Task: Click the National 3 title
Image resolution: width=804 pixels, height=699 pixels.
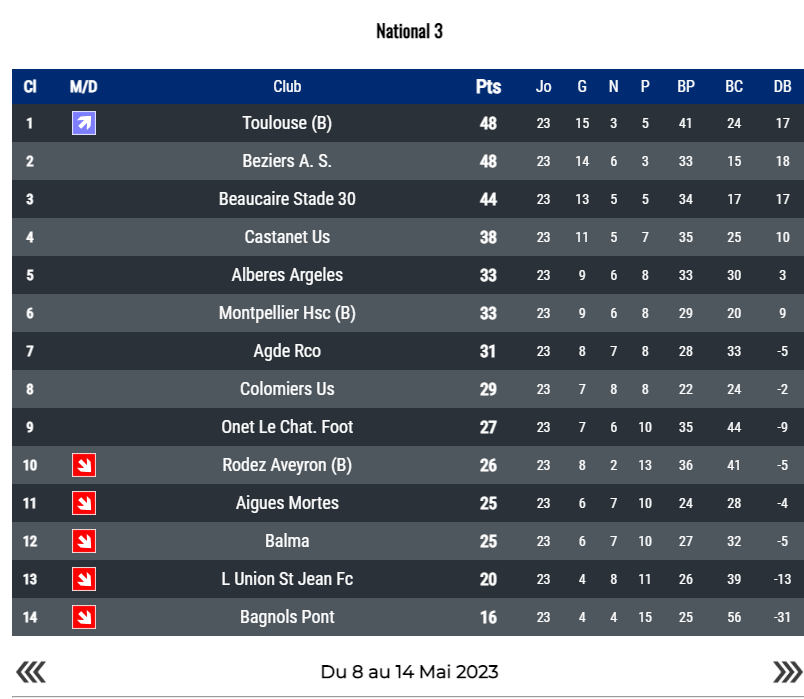Action: pos(409,31)
